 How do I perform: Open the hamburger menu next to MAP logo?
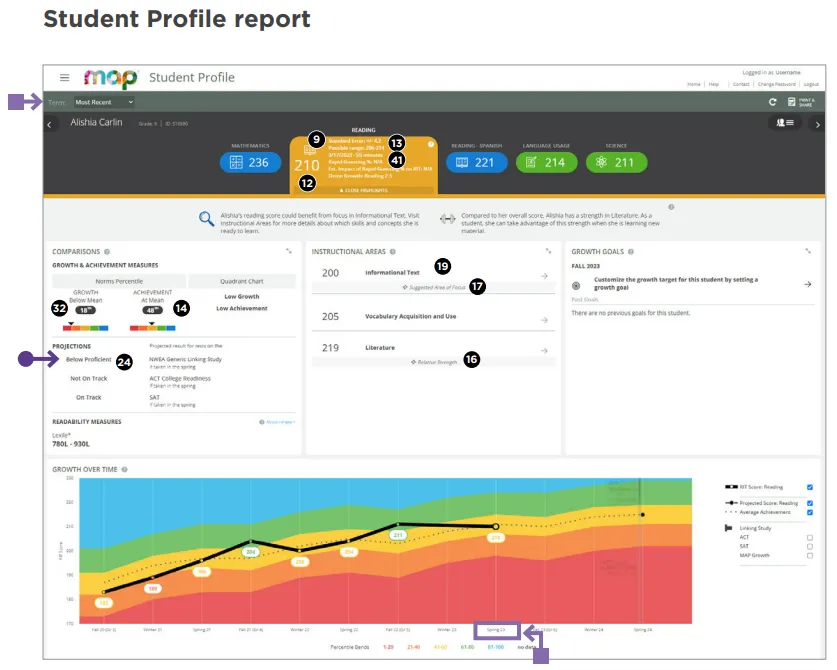[x=65, y=78]
